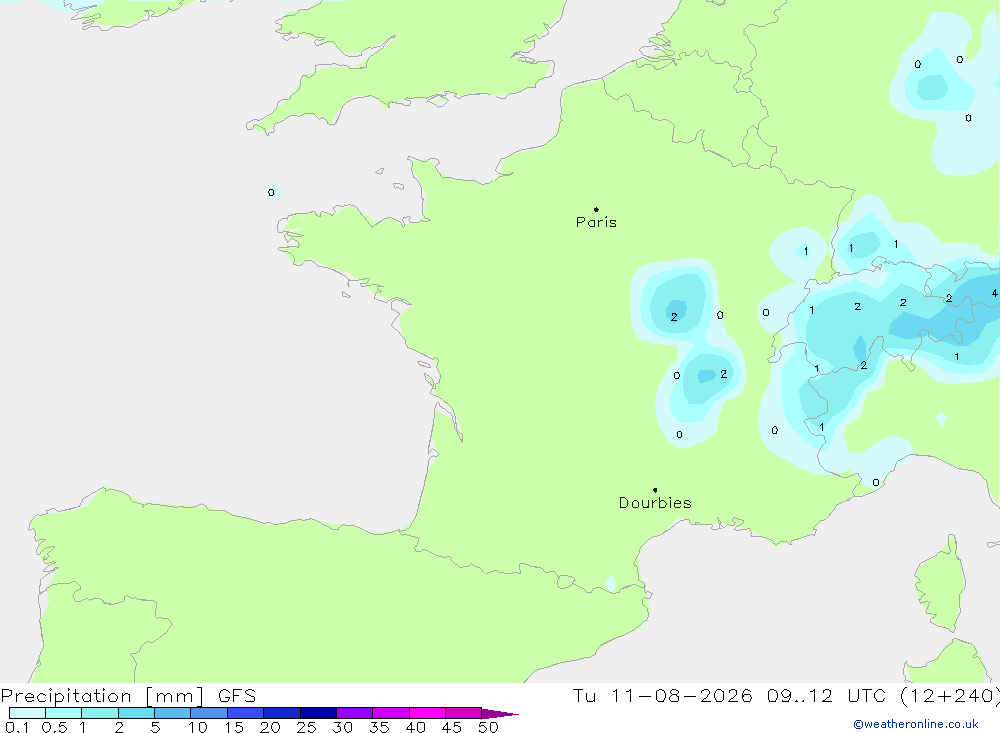This screenshot has height=733, width=1000.
Task: Pick the 0.1–0.5 mm legend color swatch
Action: click(27, 713)
